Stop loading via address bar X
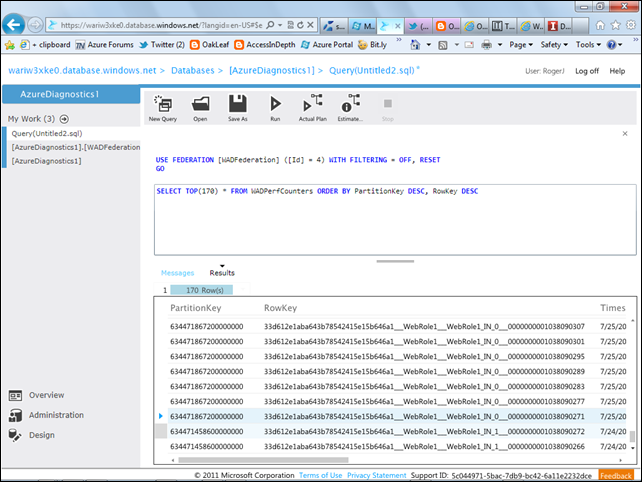Image resolution: width=642 pixels, height=482 pixels. tap(310, 25)
